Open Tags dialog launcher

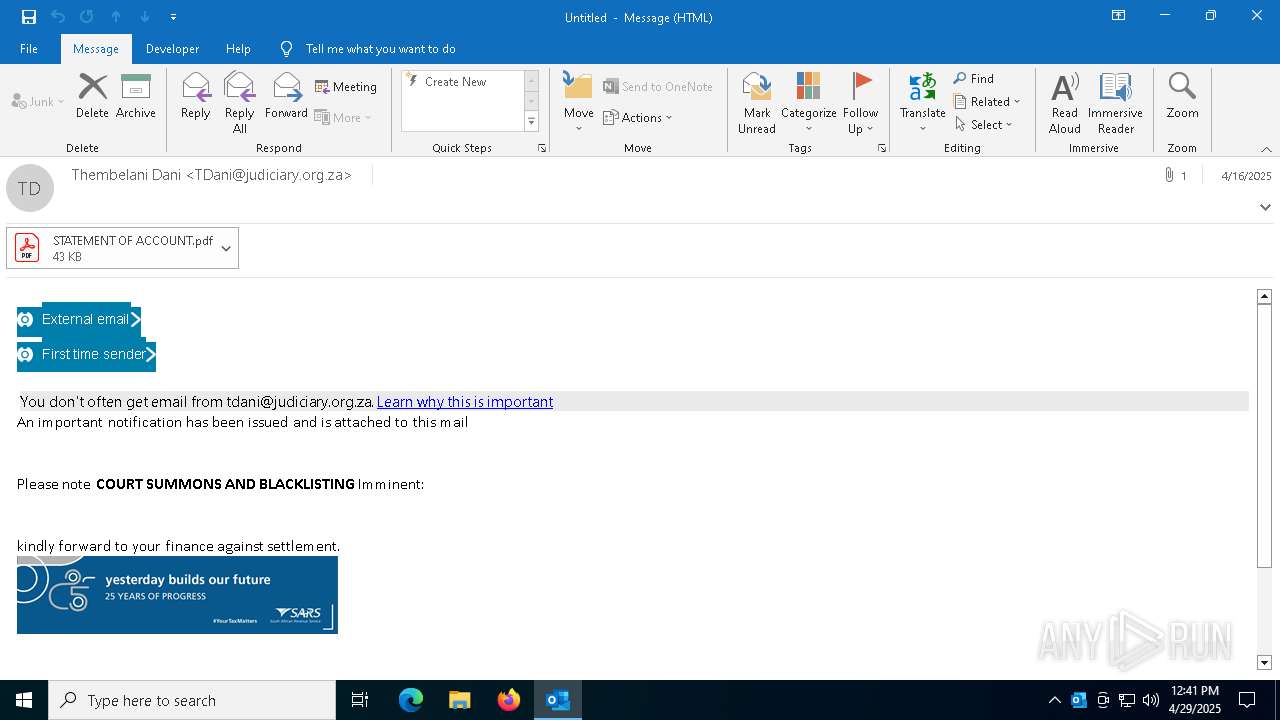(882, 148)
